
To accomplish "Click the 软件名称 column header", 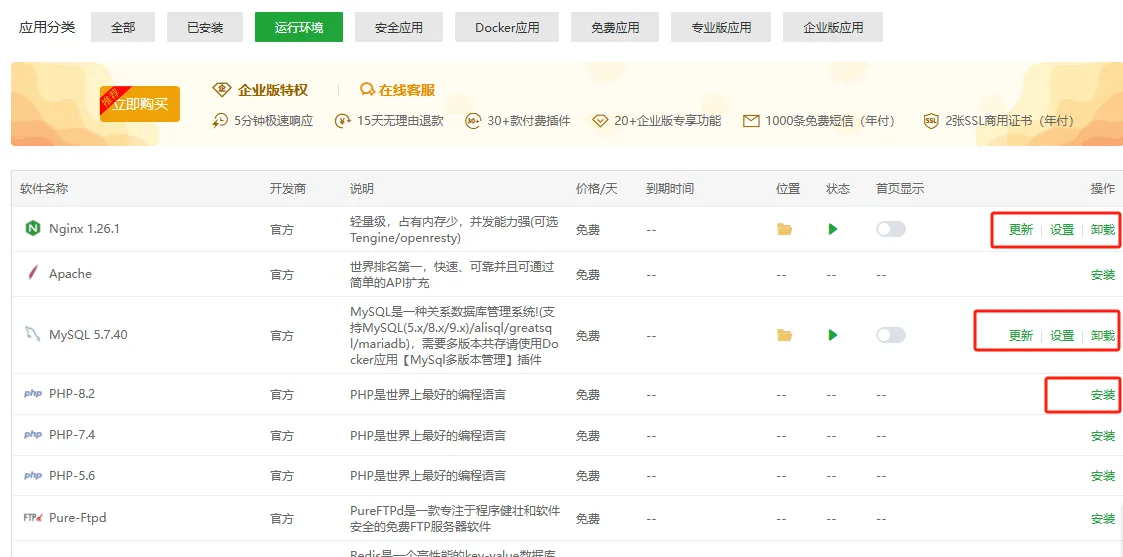I will click(44, 189).
